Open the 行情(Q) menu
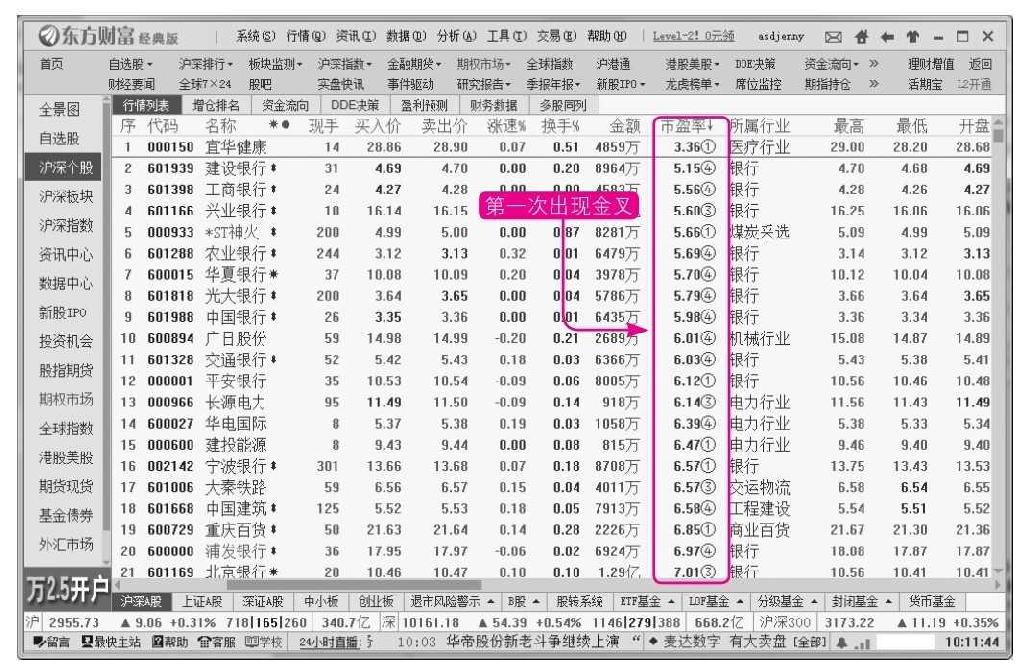This screenshot has width=1030, height=666. (x=305, y=36)
